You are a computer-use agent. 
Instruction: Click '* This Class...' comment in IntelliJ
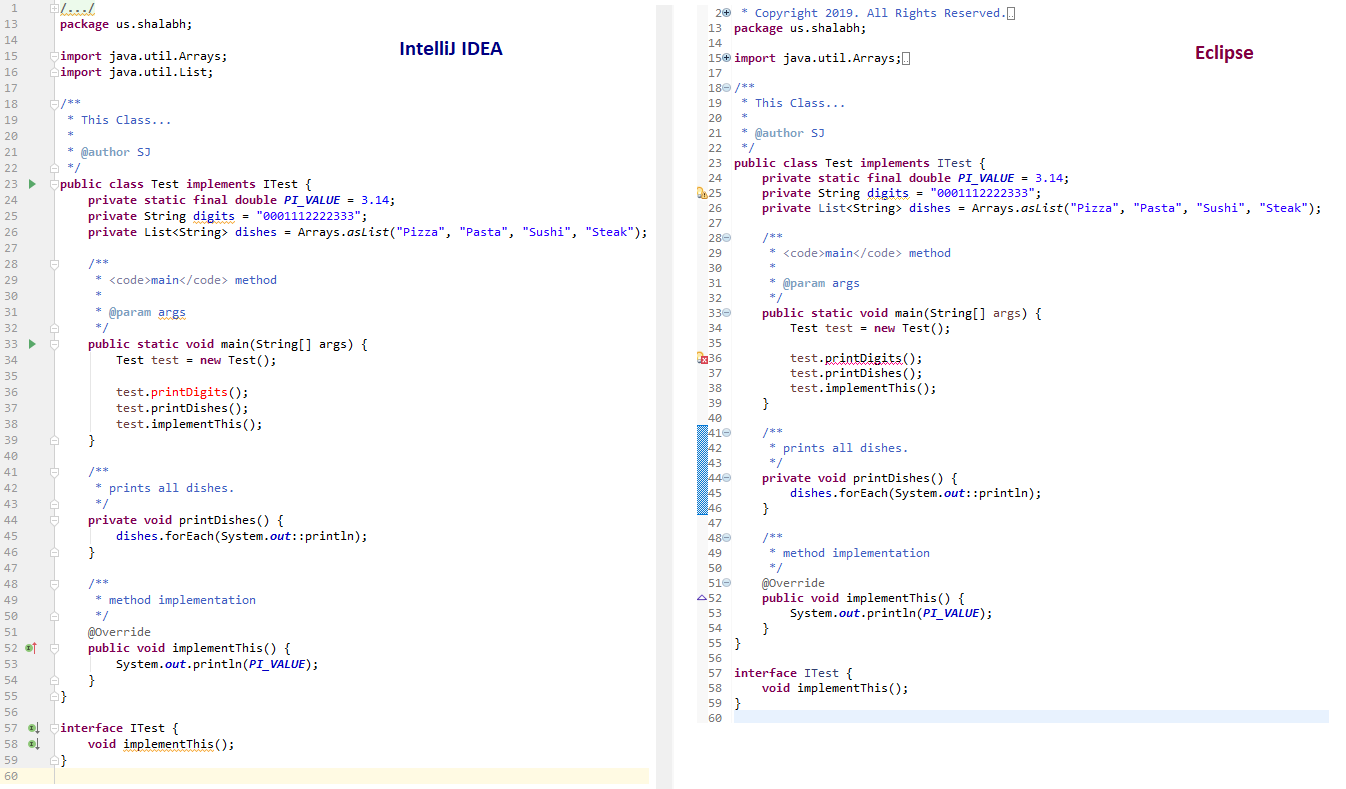point(119,120)
